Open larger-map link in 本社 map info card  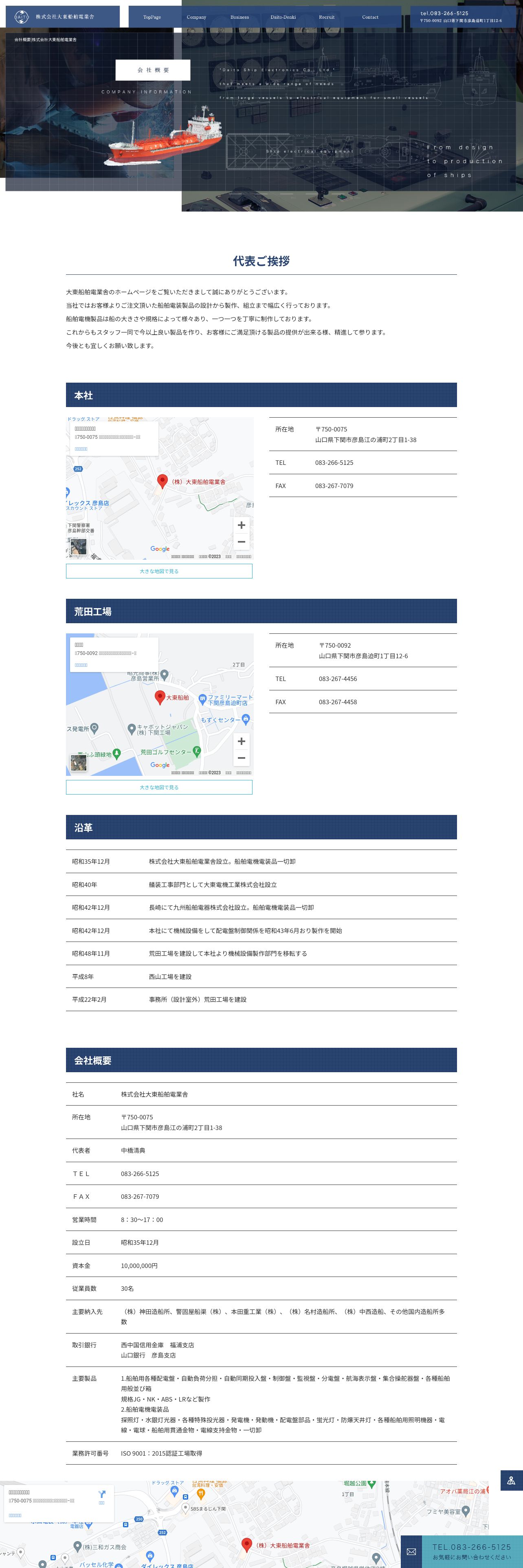click(x=81, y=449)
